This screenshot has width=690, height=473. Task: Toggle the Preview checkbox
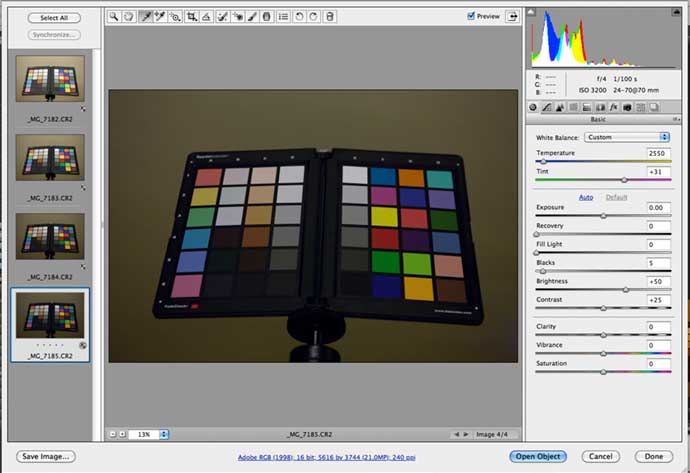click(x=471, y=16)
